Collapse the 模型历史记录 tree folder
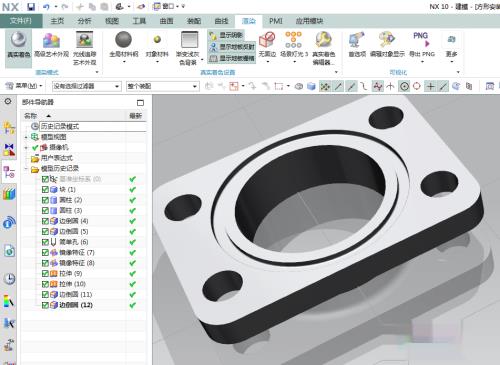The height and width of the screenshot is (365, 500). (x=26, y=169)
